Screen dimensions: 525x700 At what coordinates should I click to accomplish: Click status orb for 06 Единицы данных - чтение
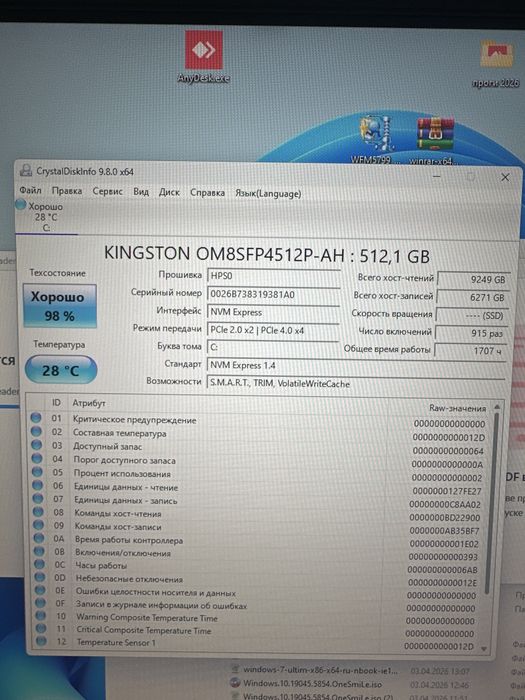(x=38, y=485)
